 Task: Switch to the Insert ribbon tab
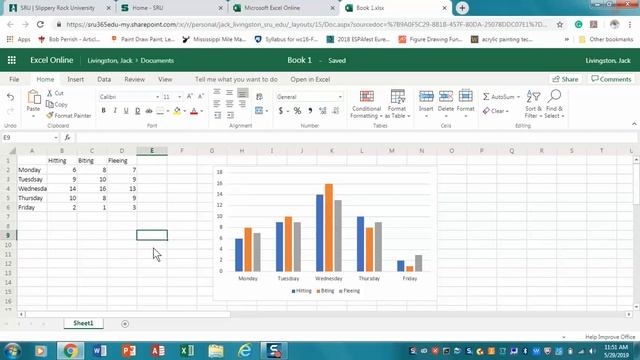(76, 79)
